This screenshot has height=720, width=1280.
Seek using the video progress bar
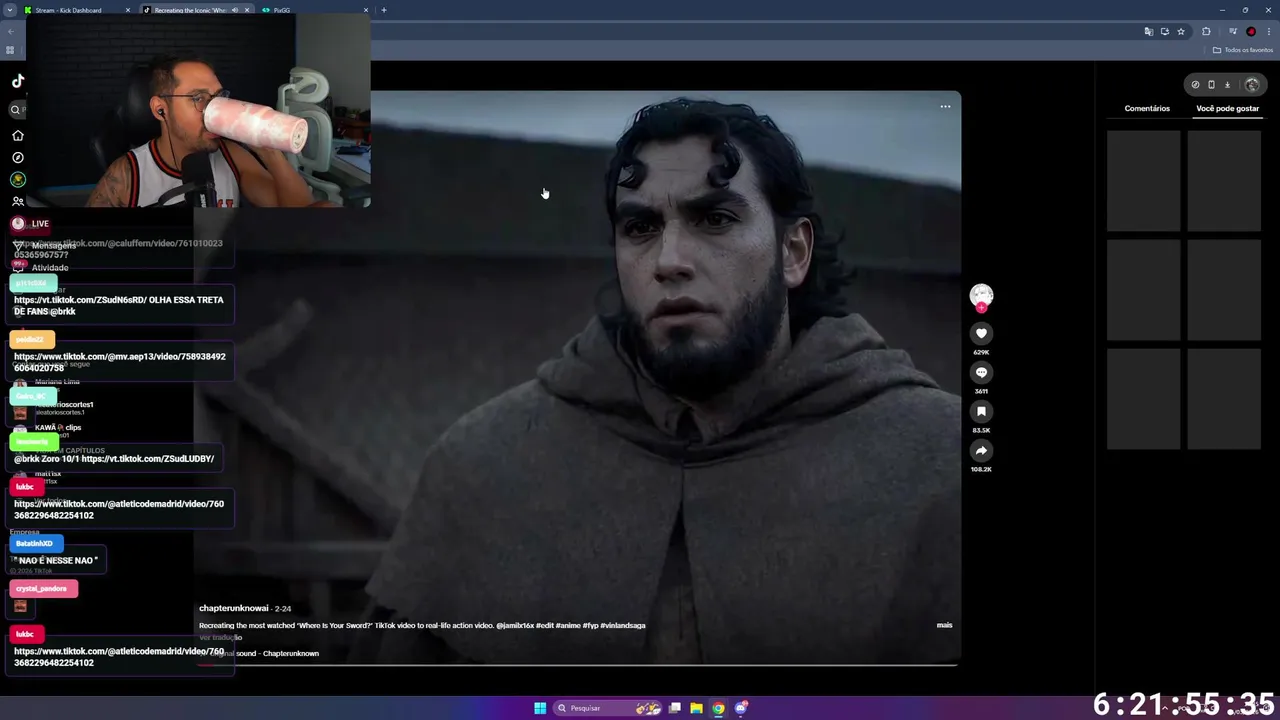[578, 664]
